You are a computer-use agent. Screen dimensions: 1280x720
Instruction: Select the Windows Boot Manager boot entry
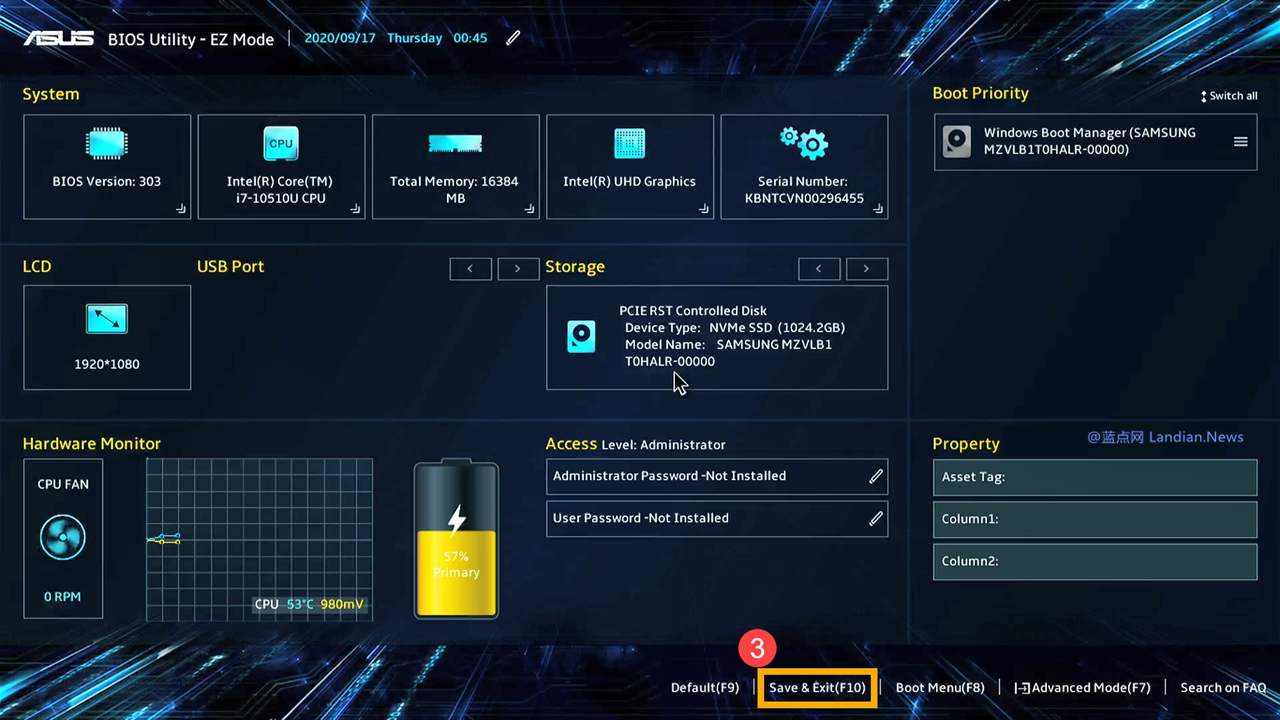coord(1095,141)
